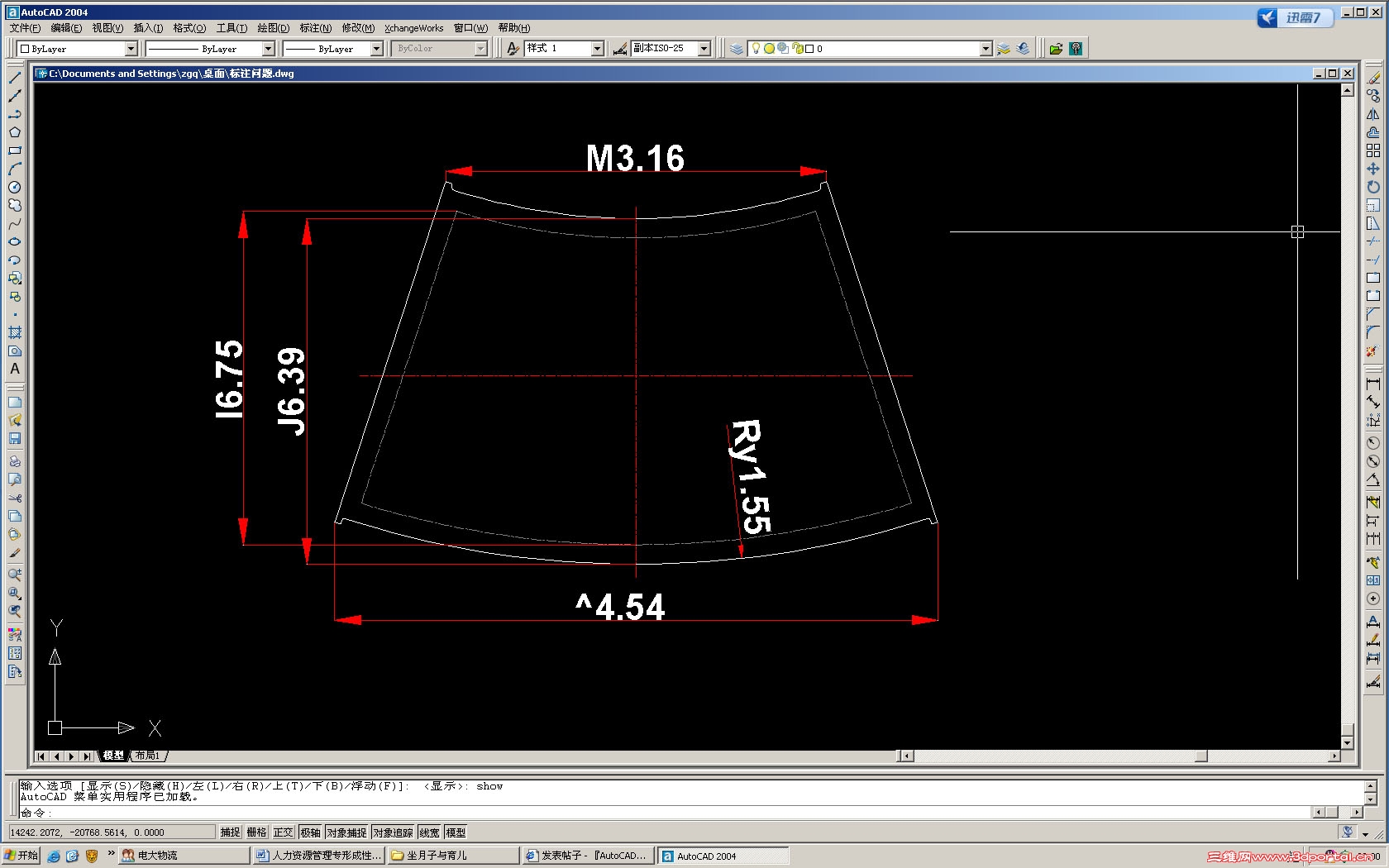
Task: Select the Erase tool on modify toolbar
Action: [1373, 78]
